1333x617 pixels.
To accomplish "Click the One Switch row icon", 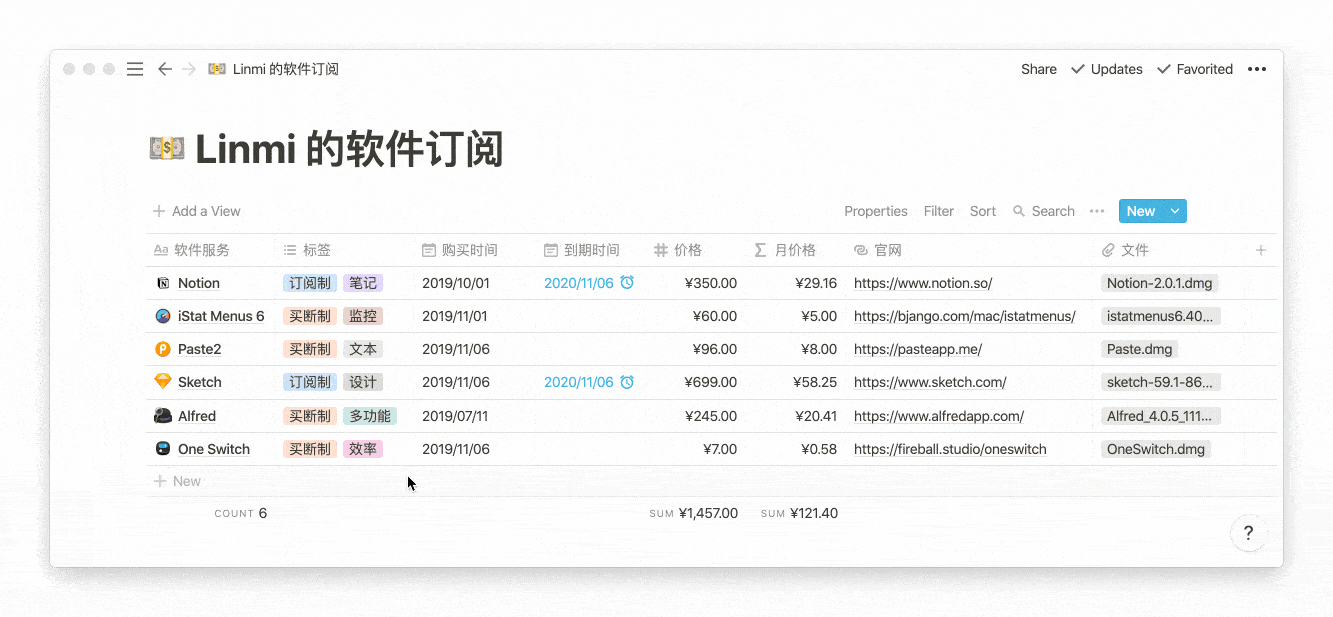I will 163,449.
